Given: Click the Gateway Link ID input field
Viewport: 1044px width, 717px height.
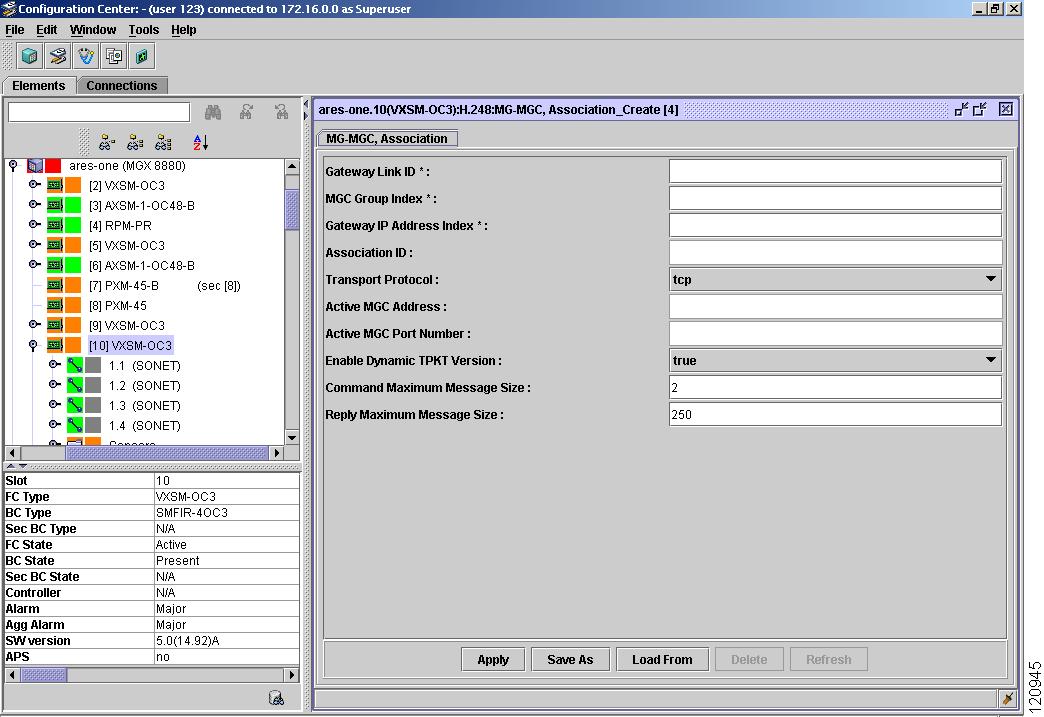Looking at the screenshot, I should tap(835, 171).
